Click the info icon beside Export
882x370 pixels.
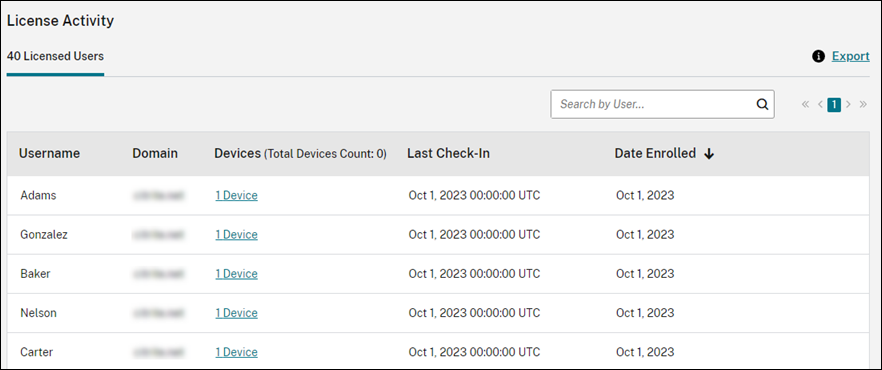[818, 56]
